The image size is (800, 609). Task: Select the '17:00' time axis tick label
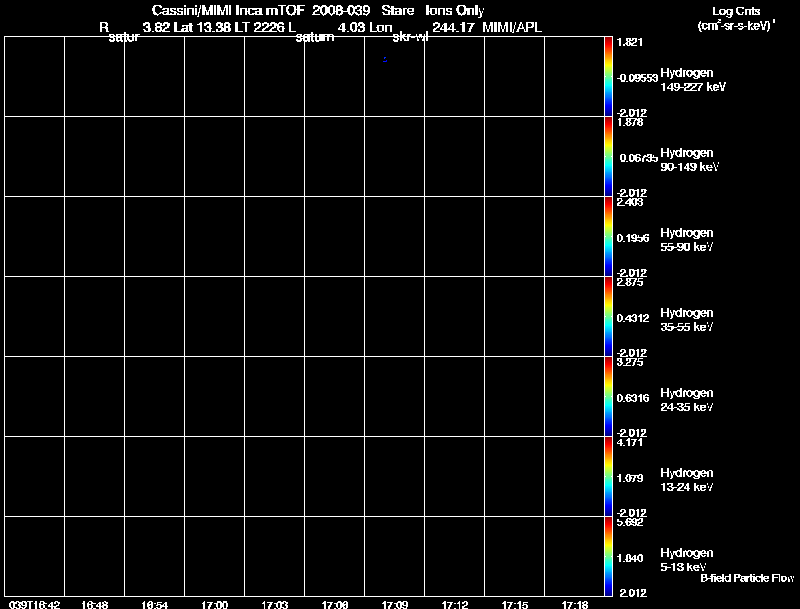[x=215, y=604]
